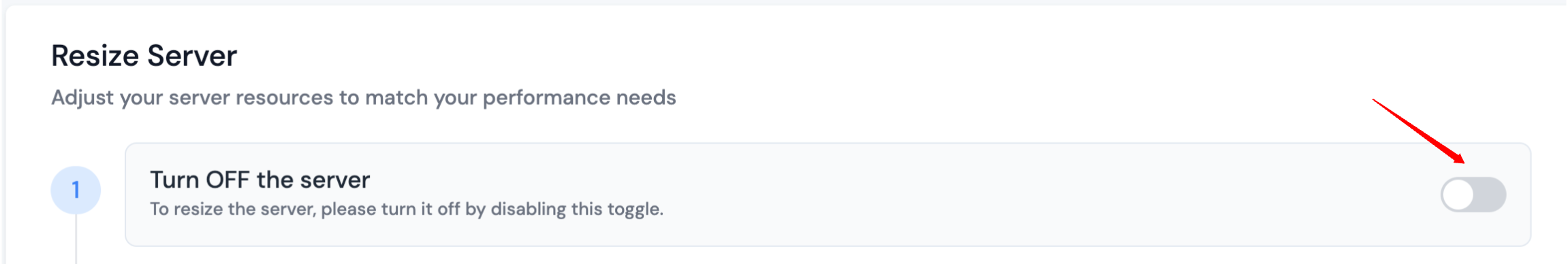The width and height of the screenshot is (1568, 264).
Task: Click the white knob of the server toggle
Action: point(1458,195)
